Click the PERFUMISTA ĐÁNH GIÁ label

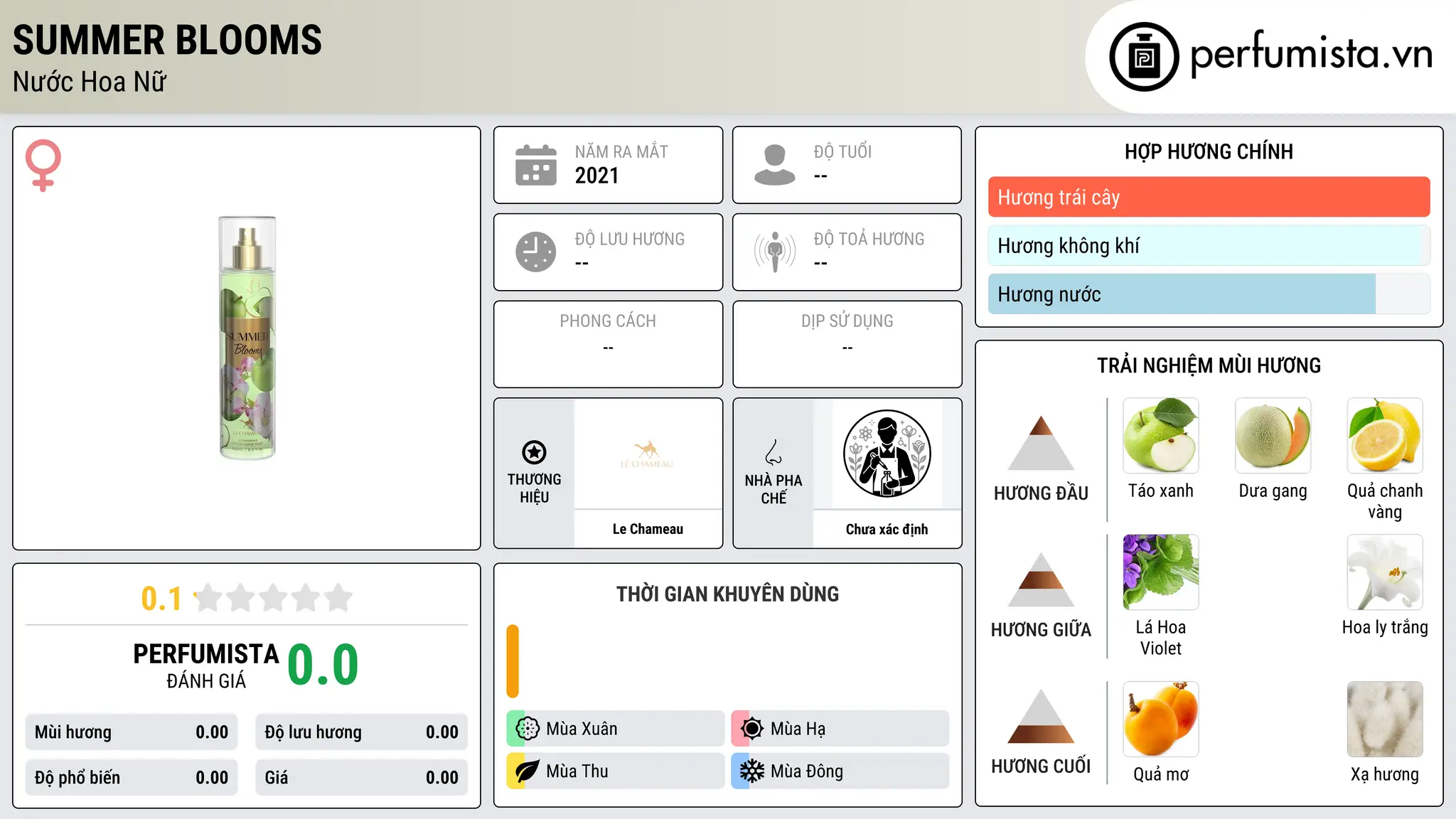[206, 665]
